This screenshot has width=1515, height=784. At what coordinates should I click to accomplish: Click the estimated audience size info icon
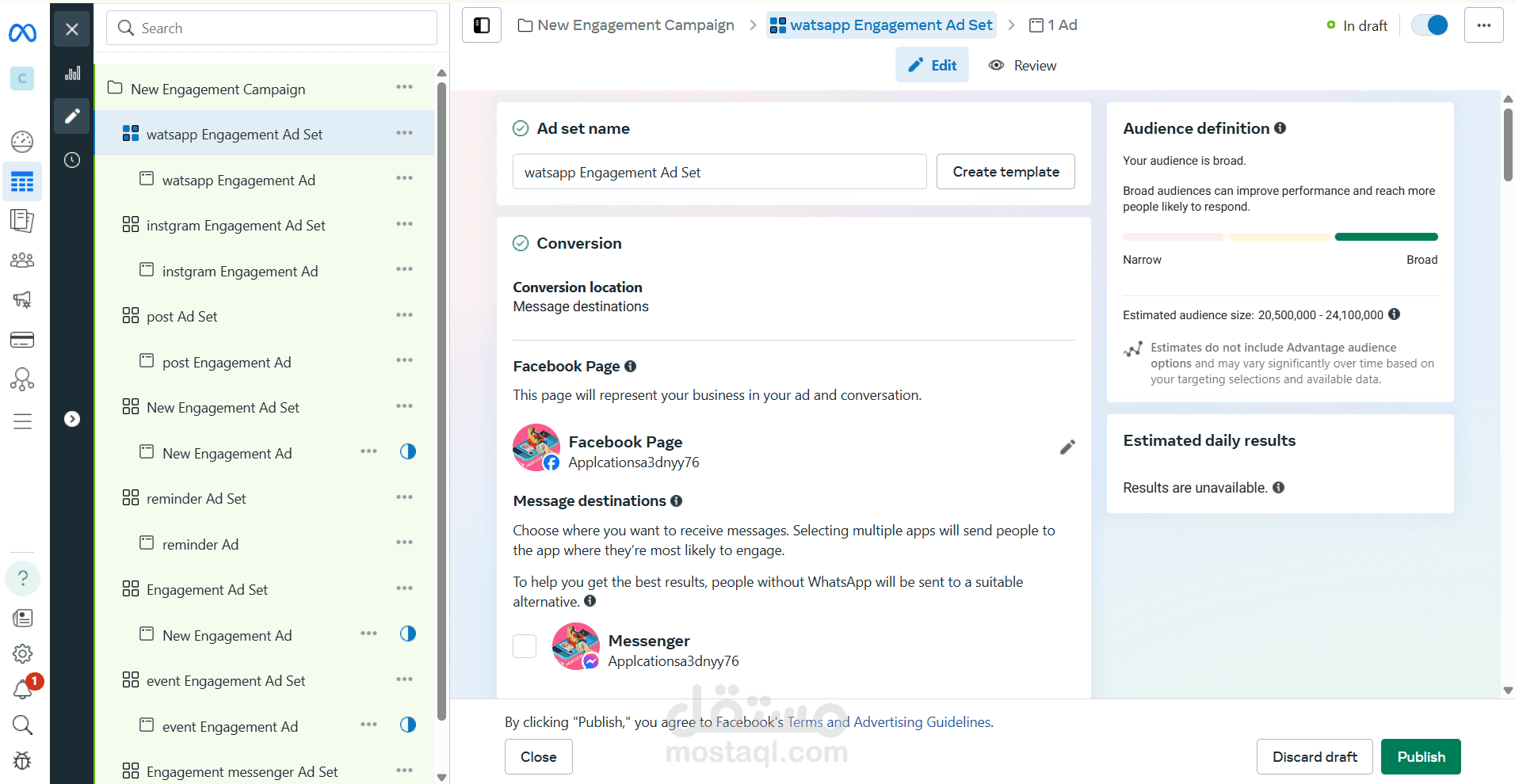tap(1395, 314)
